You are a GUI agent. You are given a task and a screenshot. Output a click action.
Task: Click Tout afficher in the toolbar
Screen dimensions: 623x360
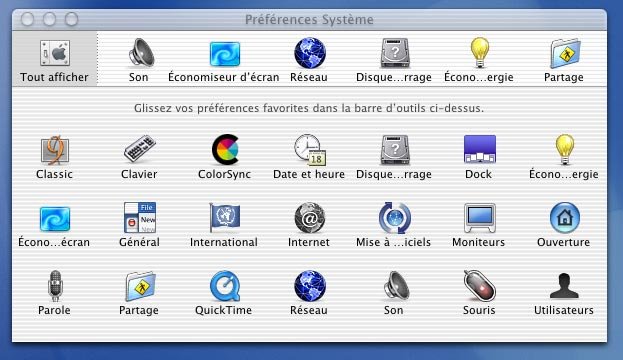coord(54,59)
